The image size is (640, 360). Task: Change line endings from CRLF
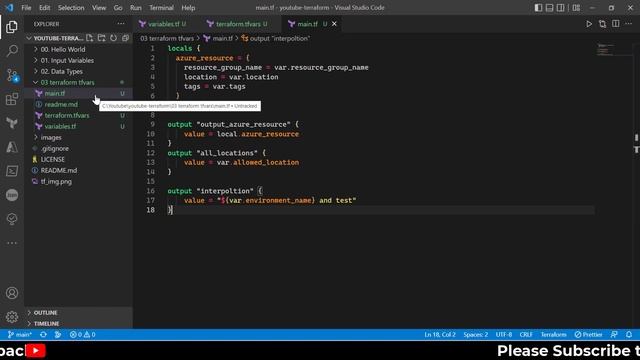point(526,334)
